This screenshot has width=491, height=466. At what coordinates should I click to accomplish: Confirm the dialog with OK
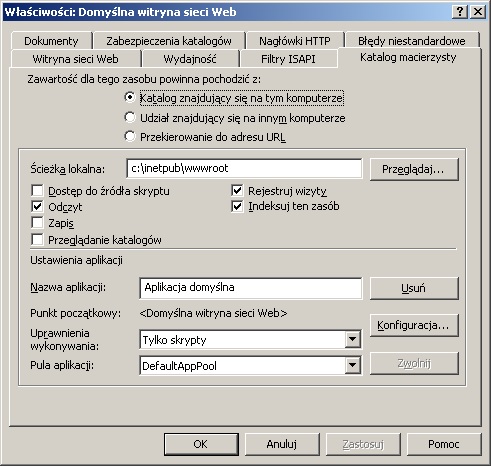(201, 444)
